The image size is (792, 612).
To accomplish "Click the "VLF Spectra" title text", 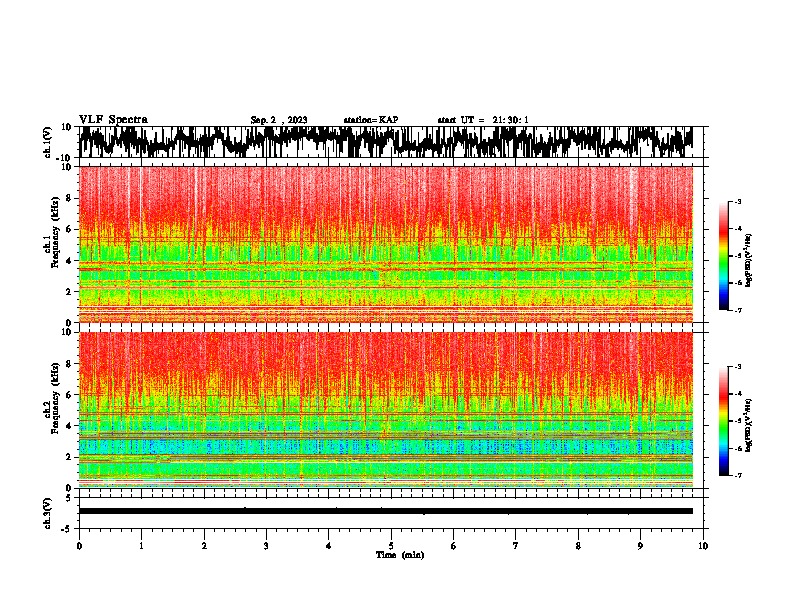I will click(x=113, y=120).
